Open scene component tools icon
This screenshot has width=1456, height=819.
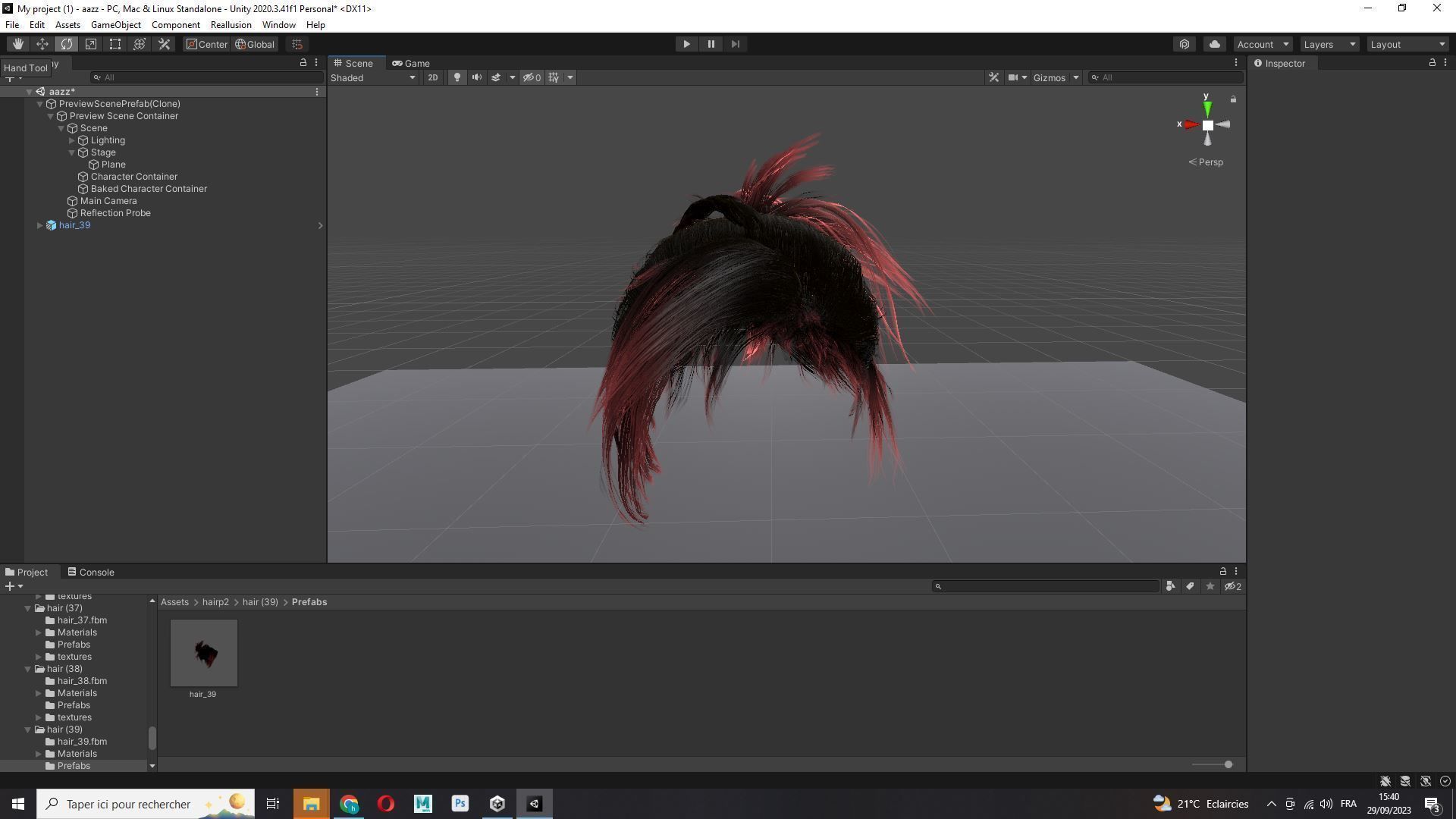993,77
